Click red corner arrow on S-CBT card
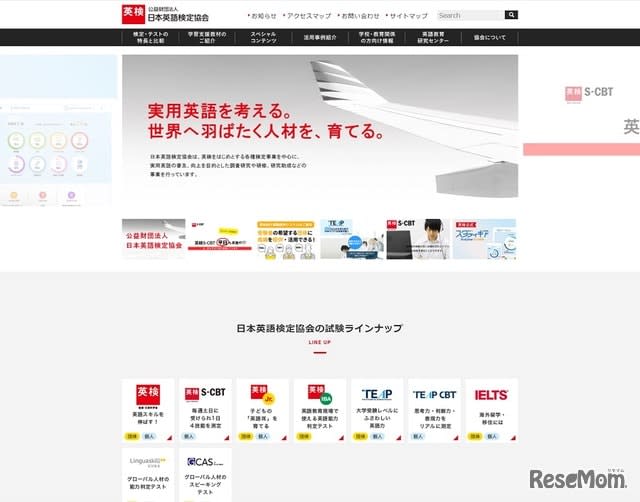 point(227,438)
